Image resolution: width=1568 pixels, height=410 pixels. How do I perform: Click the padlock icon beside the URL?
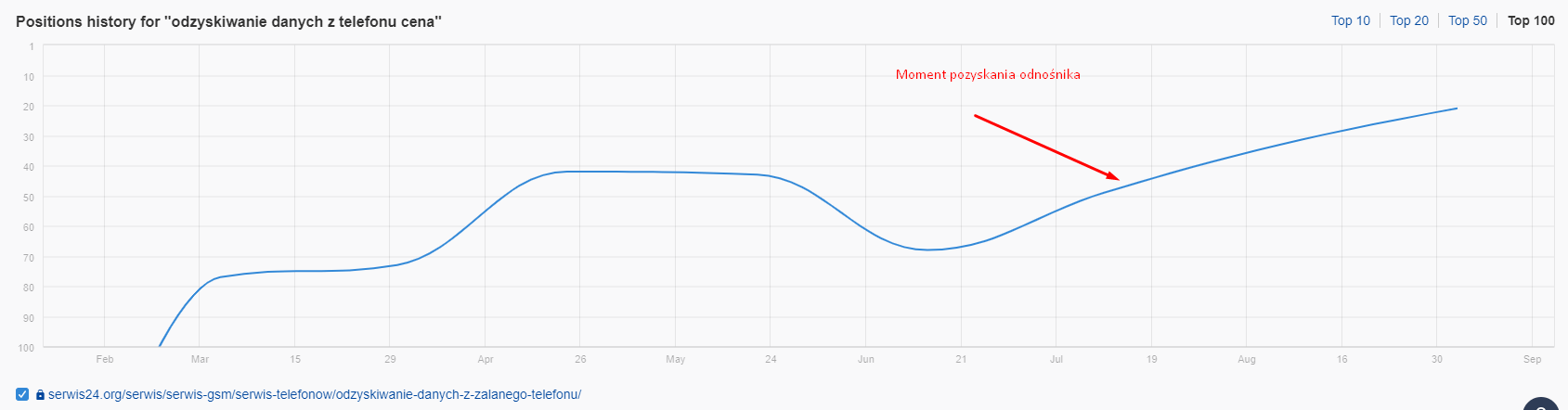pyautogui.click(x=40, y=395)
